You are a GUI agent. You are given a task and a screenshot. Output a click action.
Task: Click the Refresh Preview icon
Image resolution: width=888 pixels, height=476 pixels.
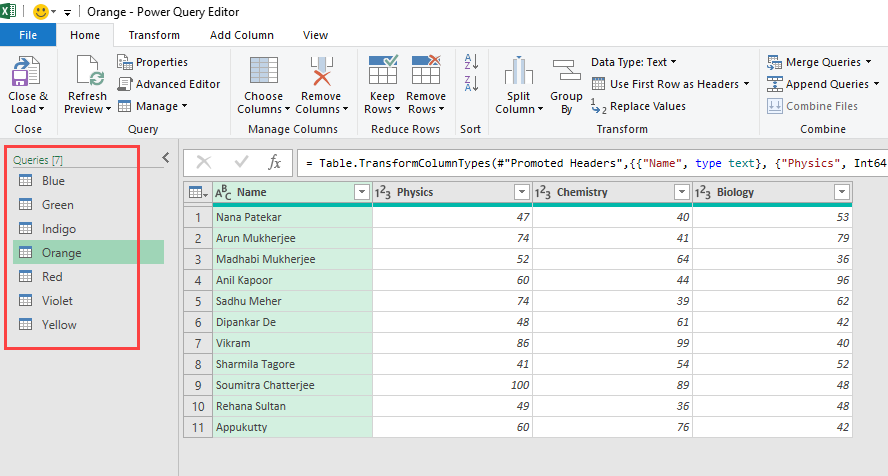89,71
